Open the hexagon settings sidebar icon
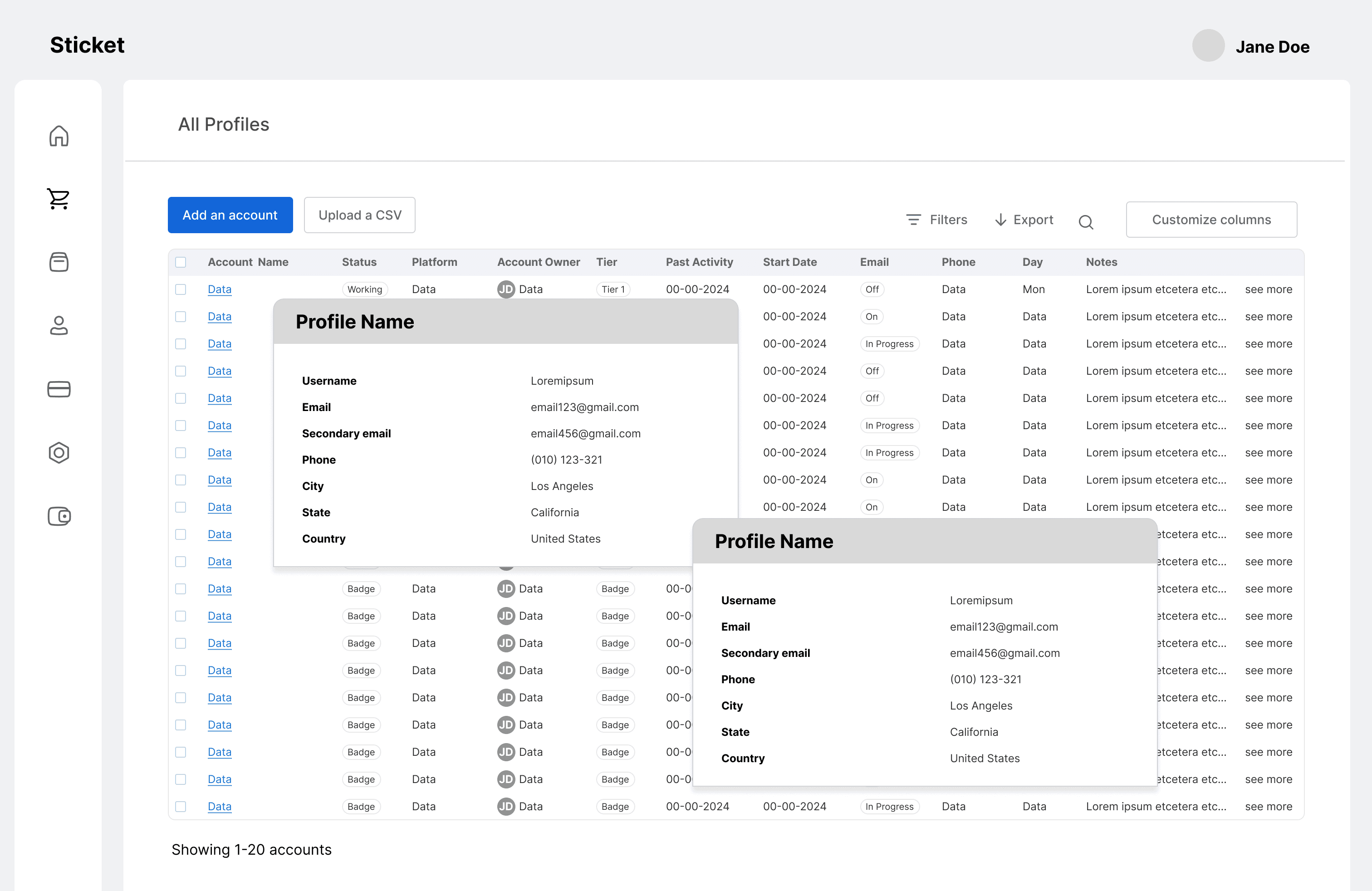Viewport: 1372px width, 891px height. click(x=59, y=452)
